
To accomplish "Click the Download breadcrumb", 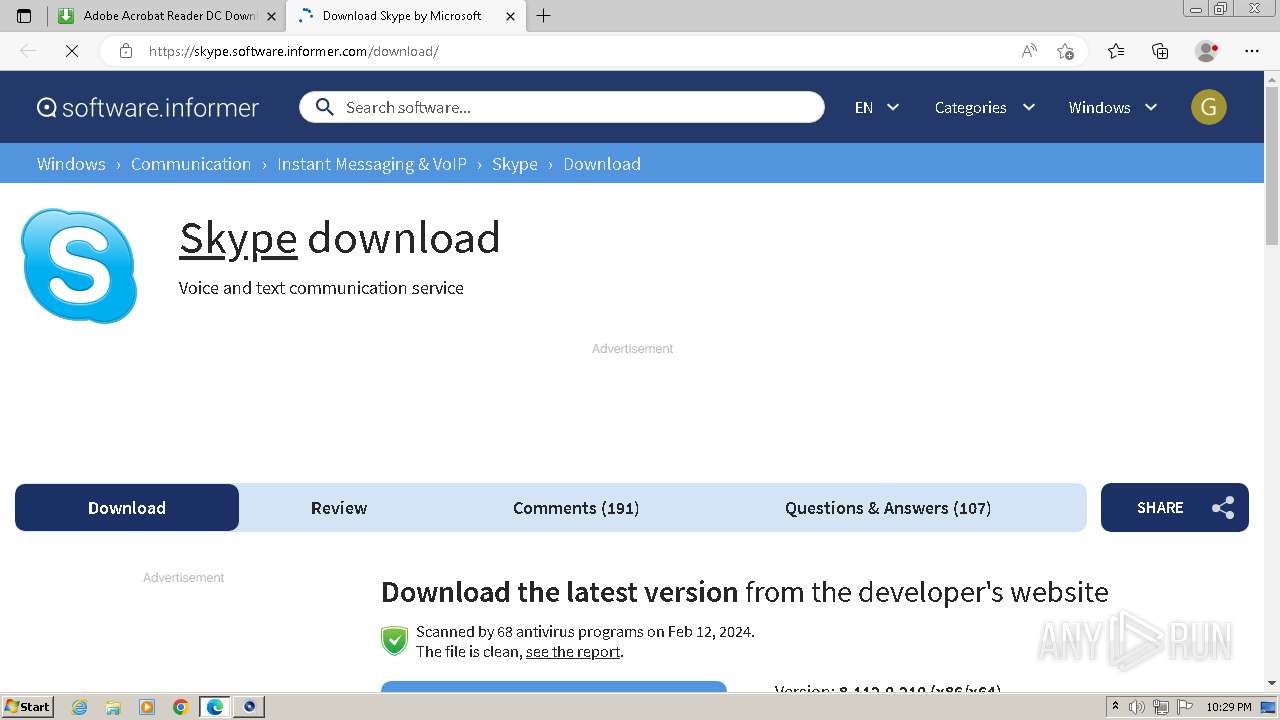I will 602,164.
